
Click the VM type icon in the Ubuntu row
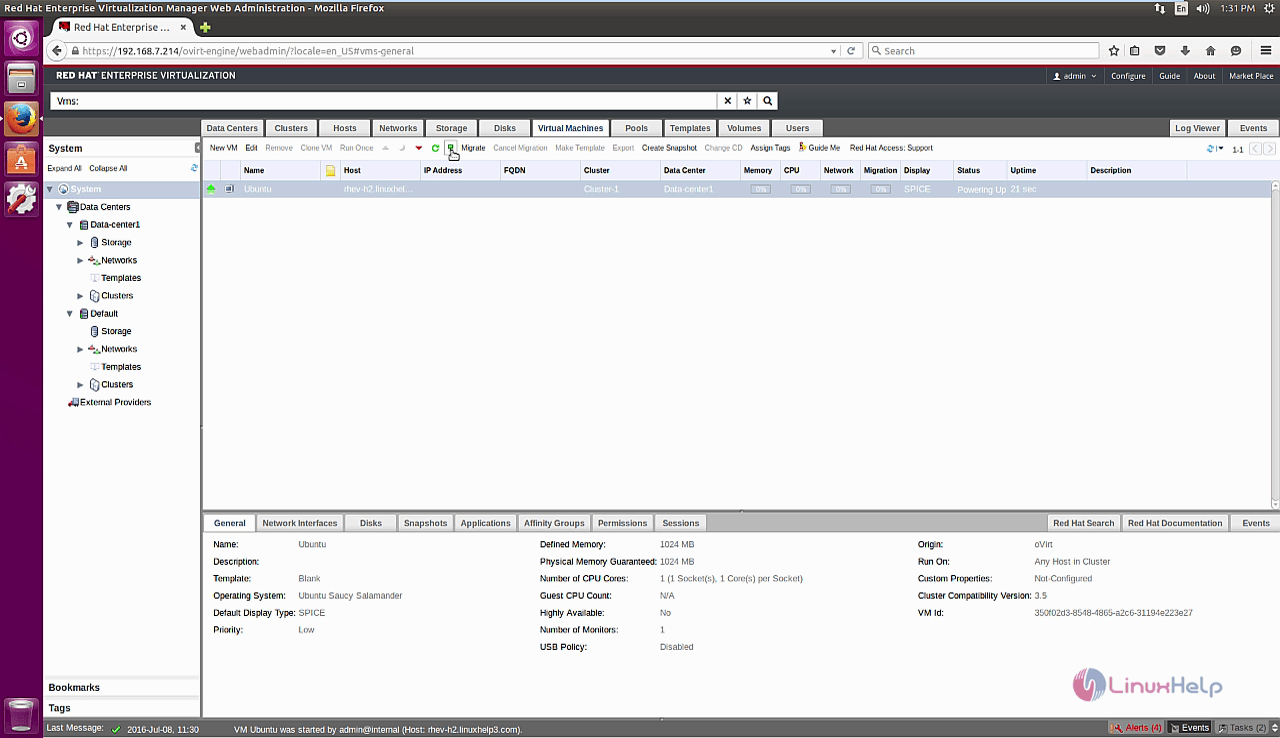tap(229, 189)
